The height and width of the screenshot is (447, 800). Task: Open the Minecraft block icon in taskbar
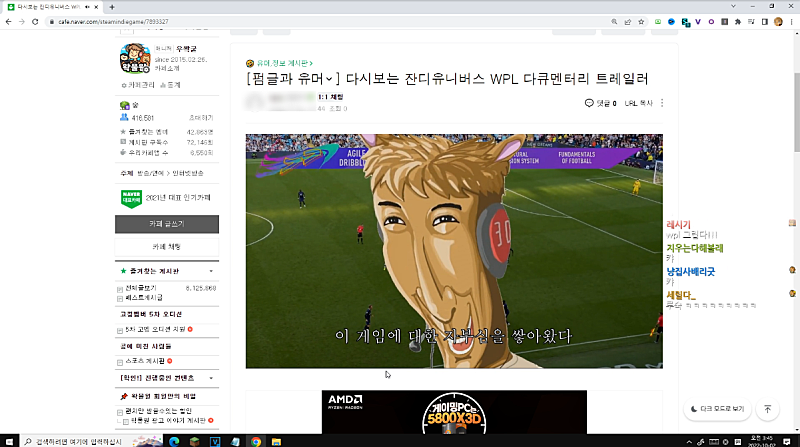(x=194, y=441)
